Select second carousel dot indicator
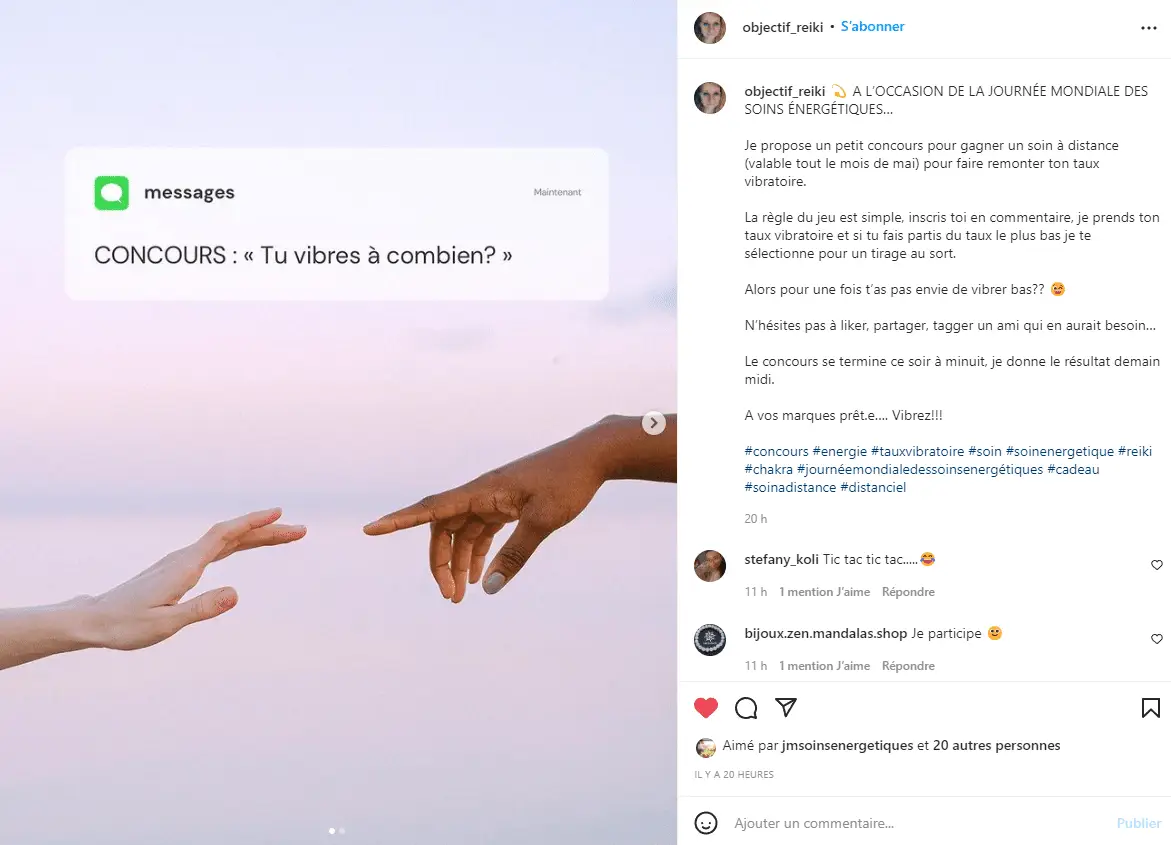 [x=342, y=831]
